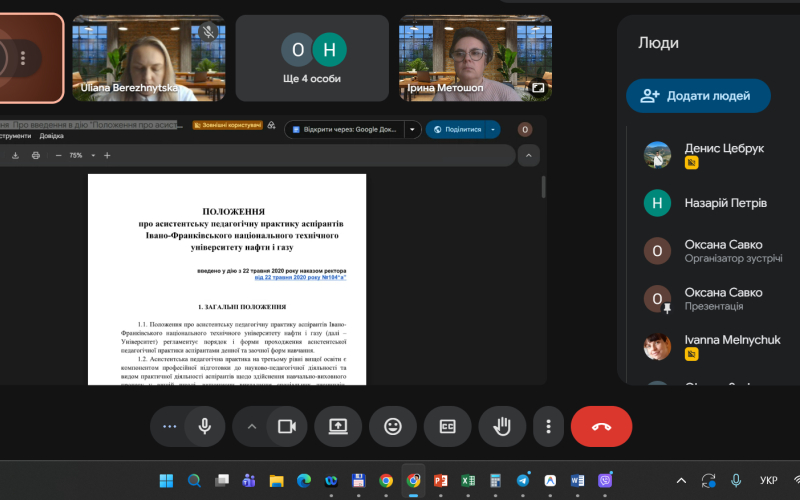800x500 pixels.
Task: Click Ivanna Melnychuk's muted camera badge
Action: coord(691,354)
